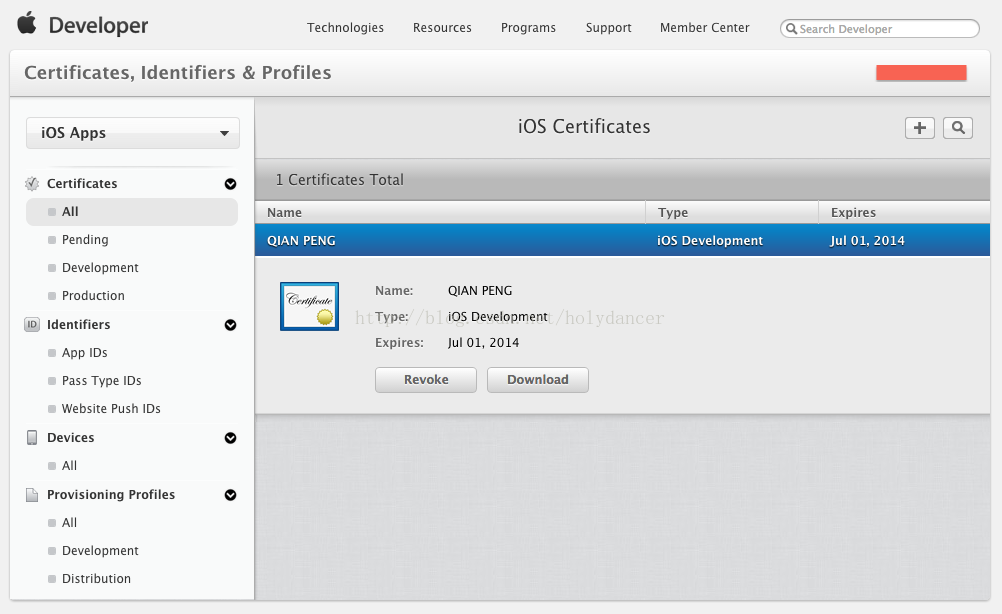Click the Apple logo icon
This screenshot has height=614, width=1002.
tap(27, 23)
